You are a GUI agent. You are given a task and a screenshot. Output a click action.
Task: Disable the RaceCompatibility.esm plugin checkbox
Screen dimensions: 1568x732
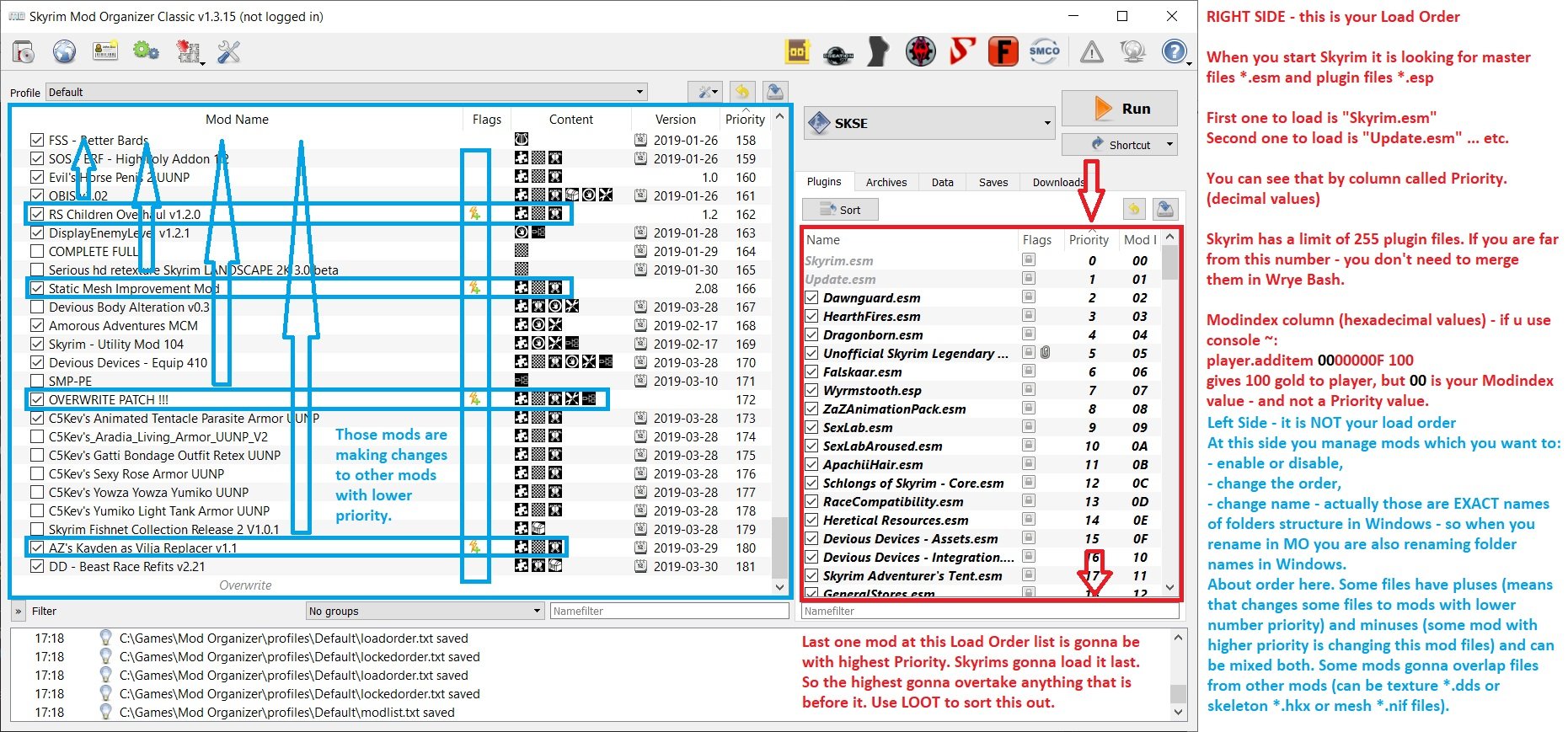(x=811, y=501)
